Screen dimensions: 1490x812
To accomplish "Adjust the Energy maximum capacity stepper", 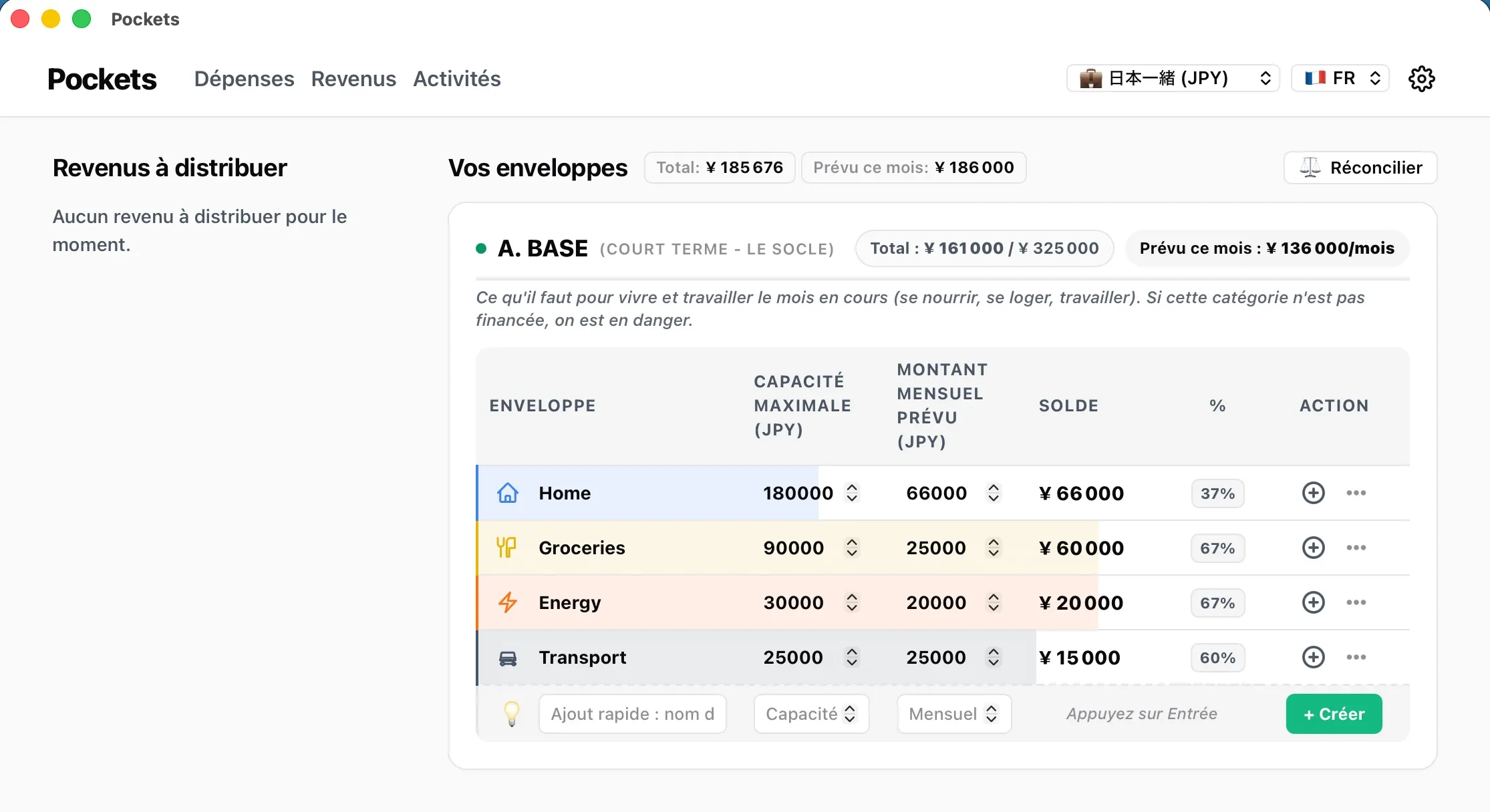I will (852, 602).
